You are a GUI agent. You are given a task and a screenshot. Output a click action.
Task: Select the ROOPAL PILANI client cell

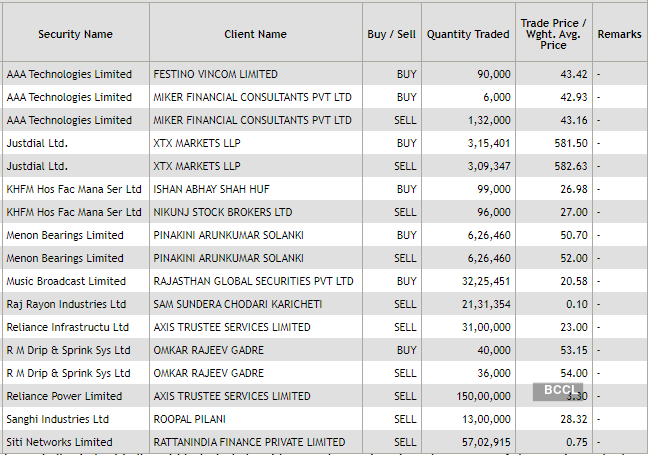pos(190,419)
